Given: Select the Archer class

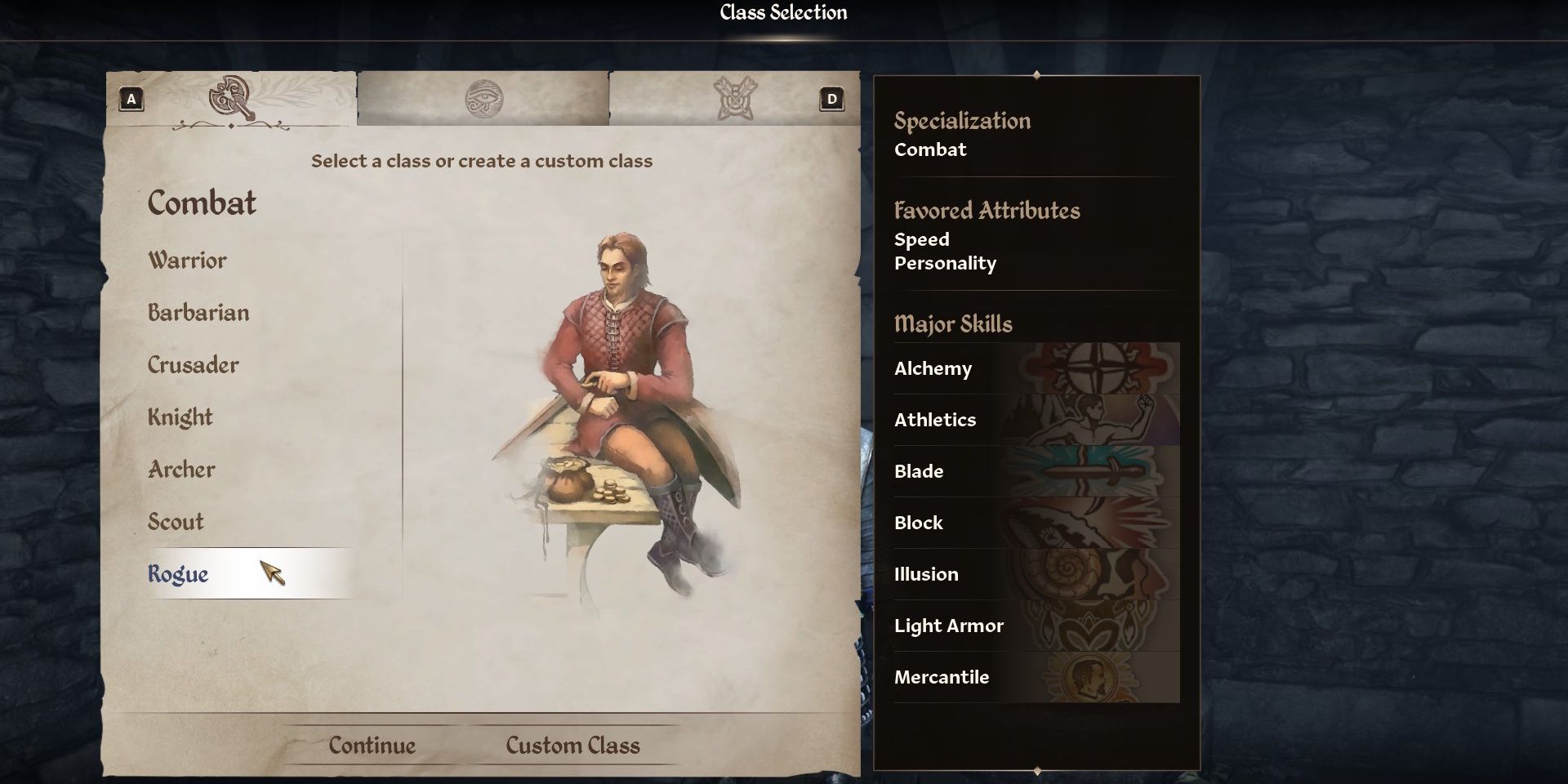Looking at the screenshot, I should tap(181, 470).
